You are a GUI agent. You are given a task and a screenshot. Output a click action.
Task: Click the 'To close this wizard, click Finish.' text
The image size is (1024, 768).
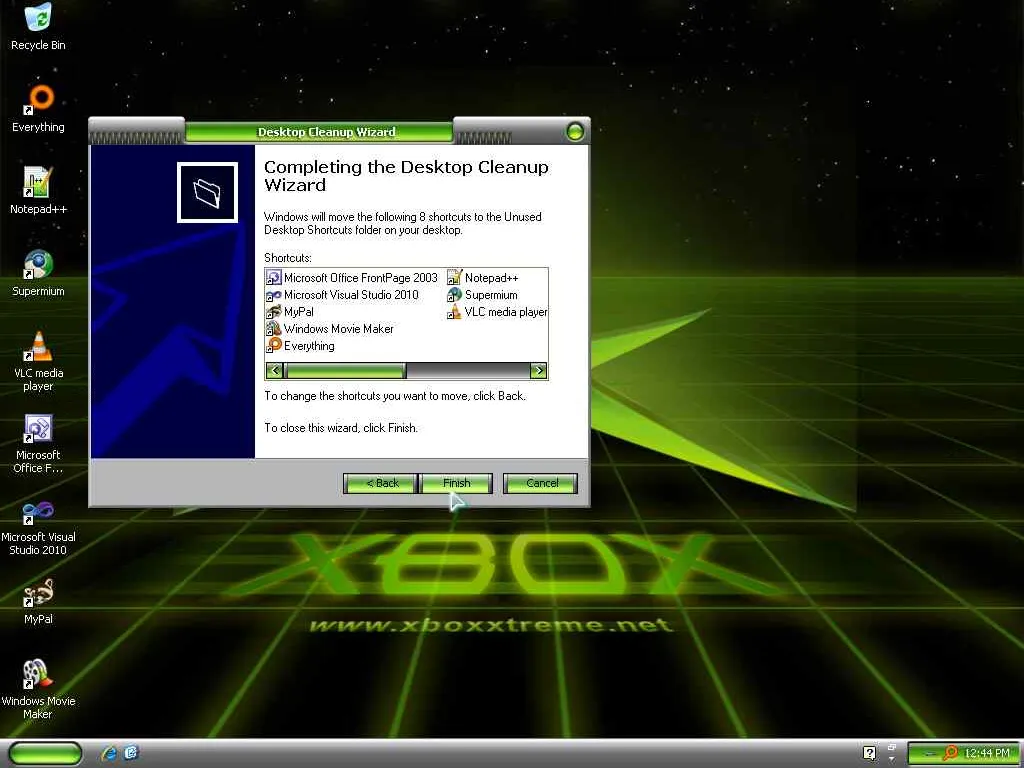tap(341, 428)
